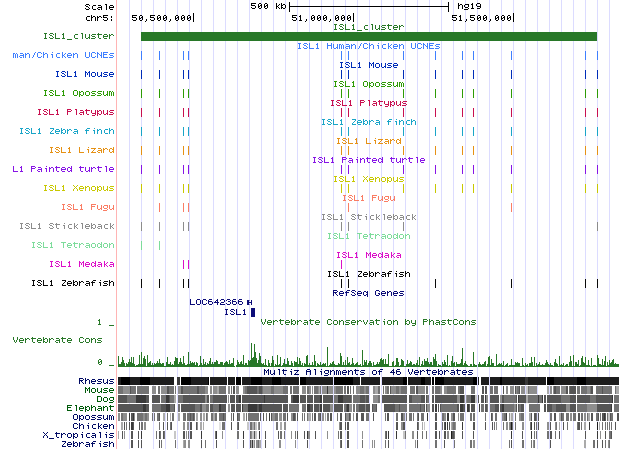Open Vertebrate Conservation by PhastCons title
The width and height of the screenshot is (620, 449).
(368, 322)
